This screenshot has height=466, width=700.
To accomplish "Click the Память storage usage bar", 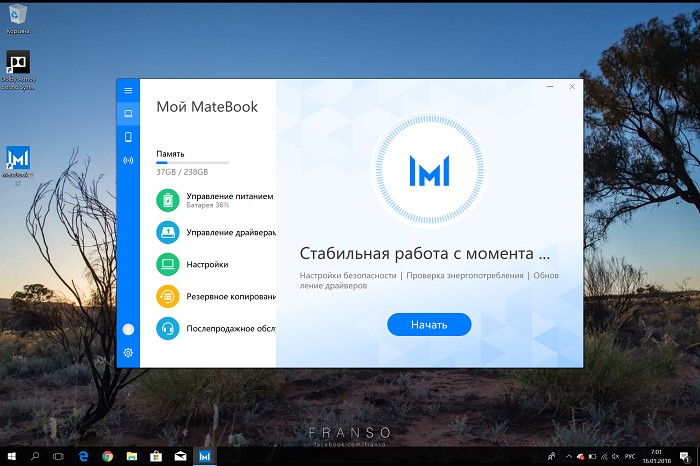I will [x=192, y=162].
